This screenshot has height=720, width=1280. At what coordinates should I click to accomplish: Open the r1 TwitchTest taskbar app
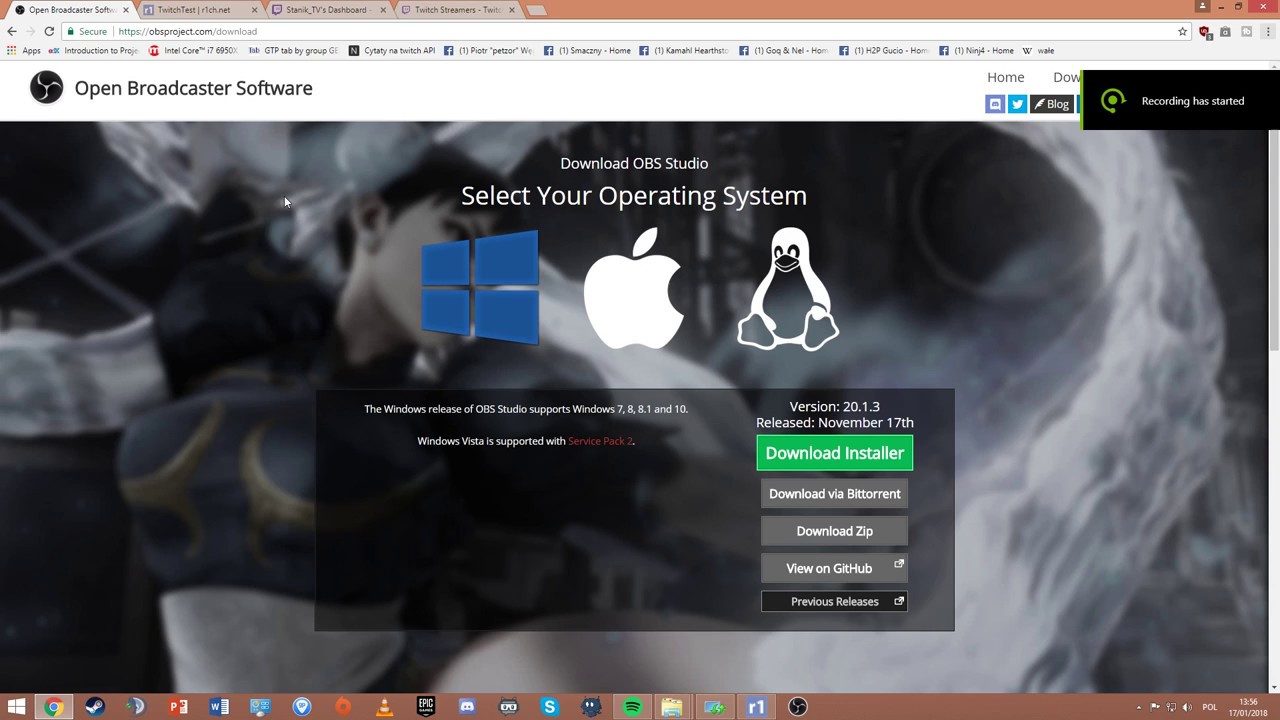pos(756,707)
